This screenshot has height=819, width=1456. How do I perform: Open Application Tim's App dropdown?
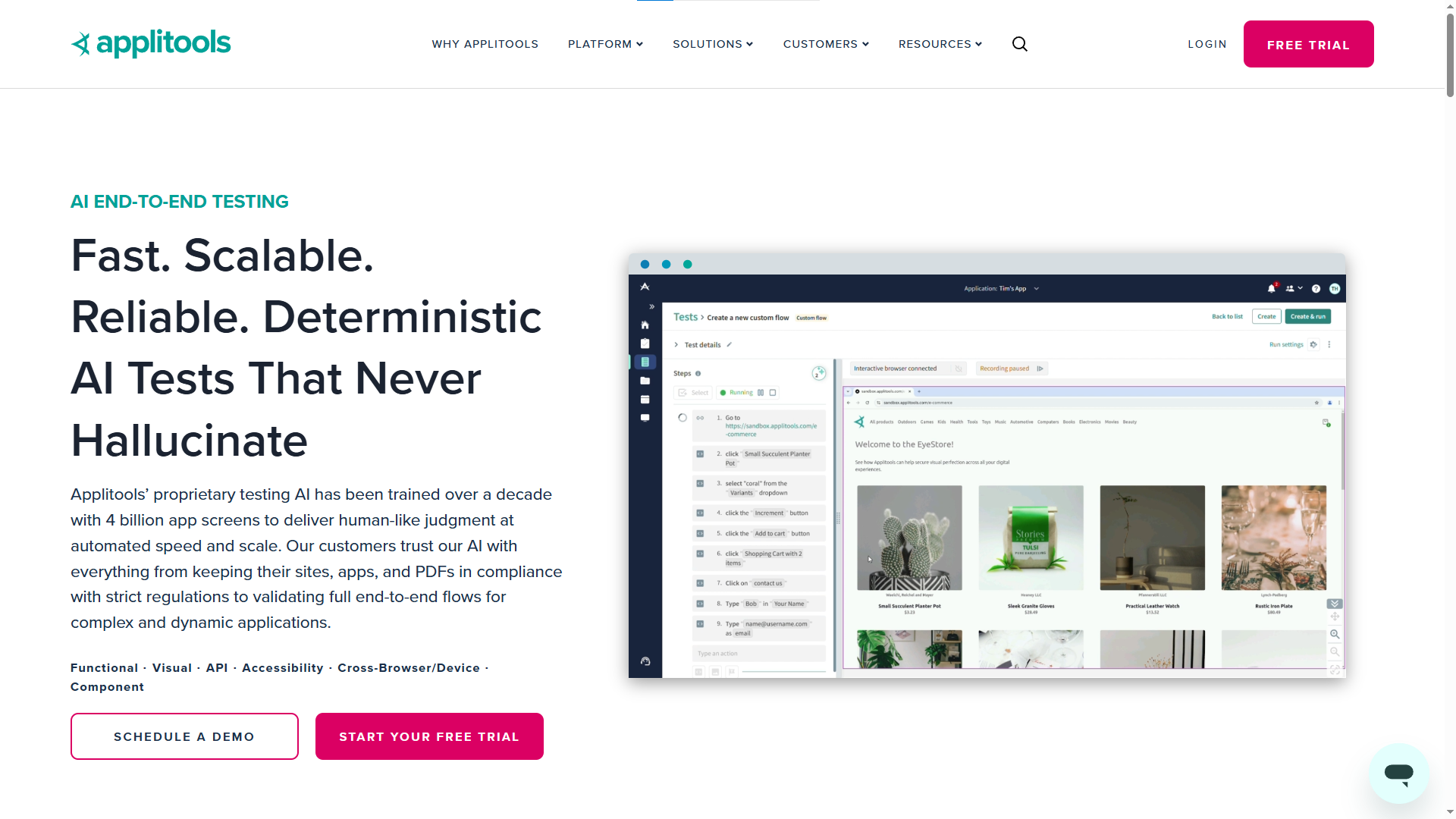[1001, 288]
